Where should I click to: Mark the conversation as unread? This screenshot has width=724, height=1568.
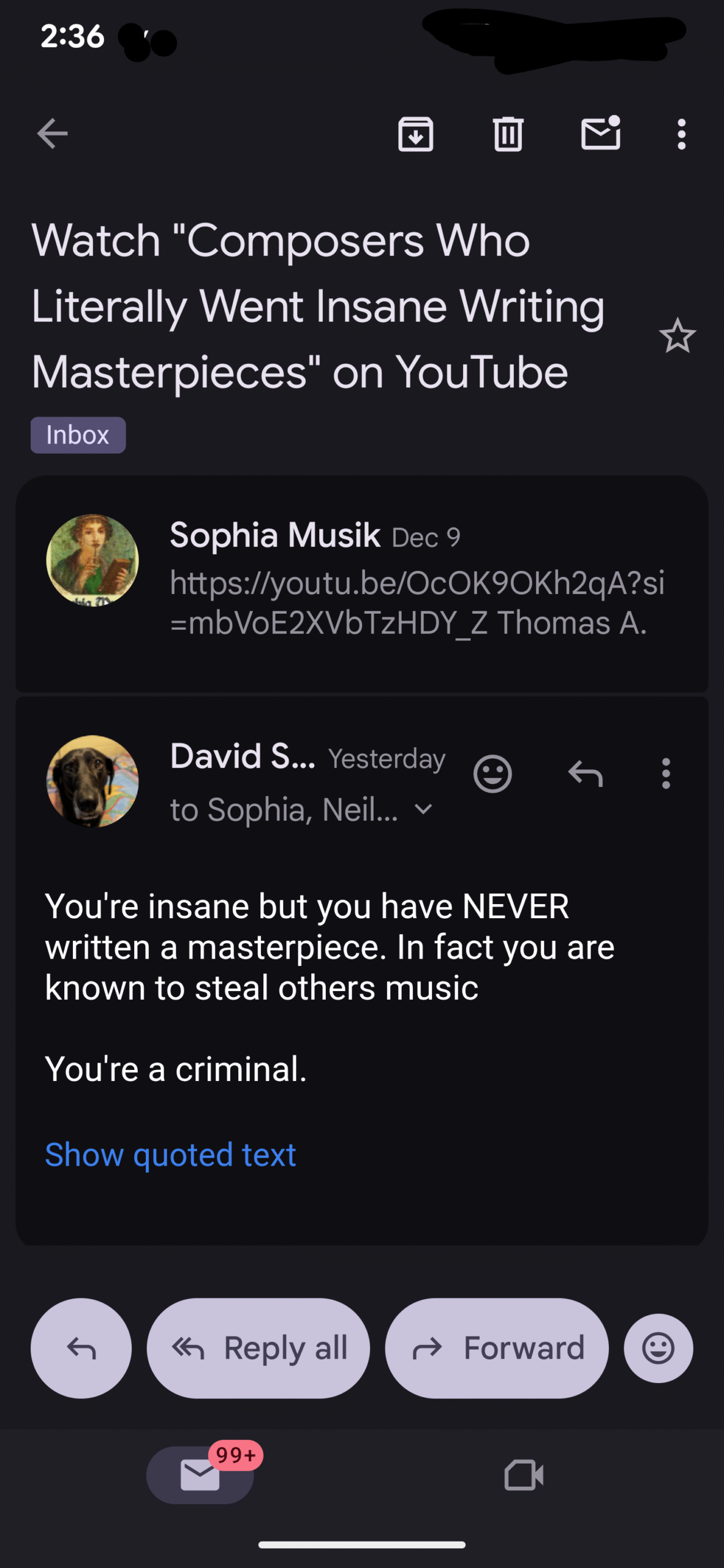point(600,133)
